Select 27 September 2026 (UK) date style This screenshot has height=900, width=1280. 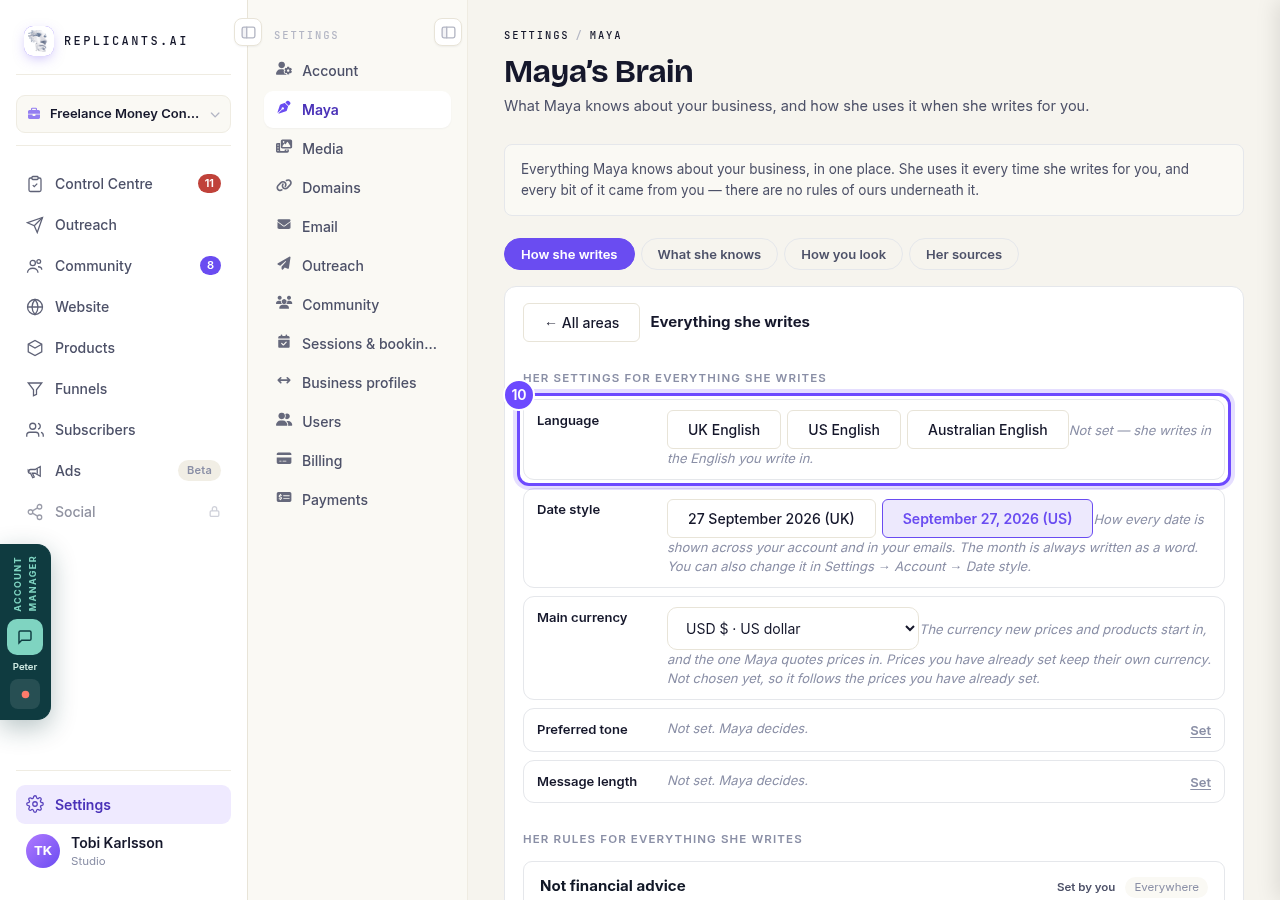click(x=771, y=519)
